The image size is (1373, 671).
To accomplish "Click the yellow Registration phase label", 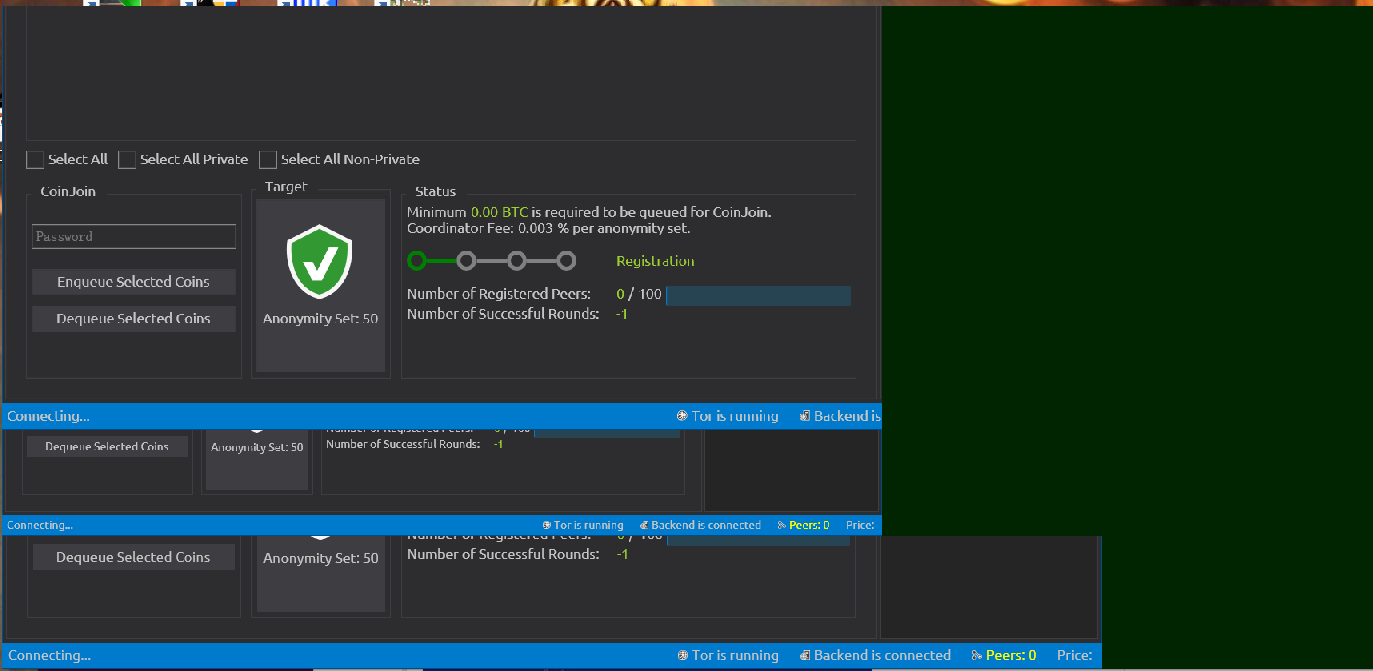I will [x=654, y=260].
